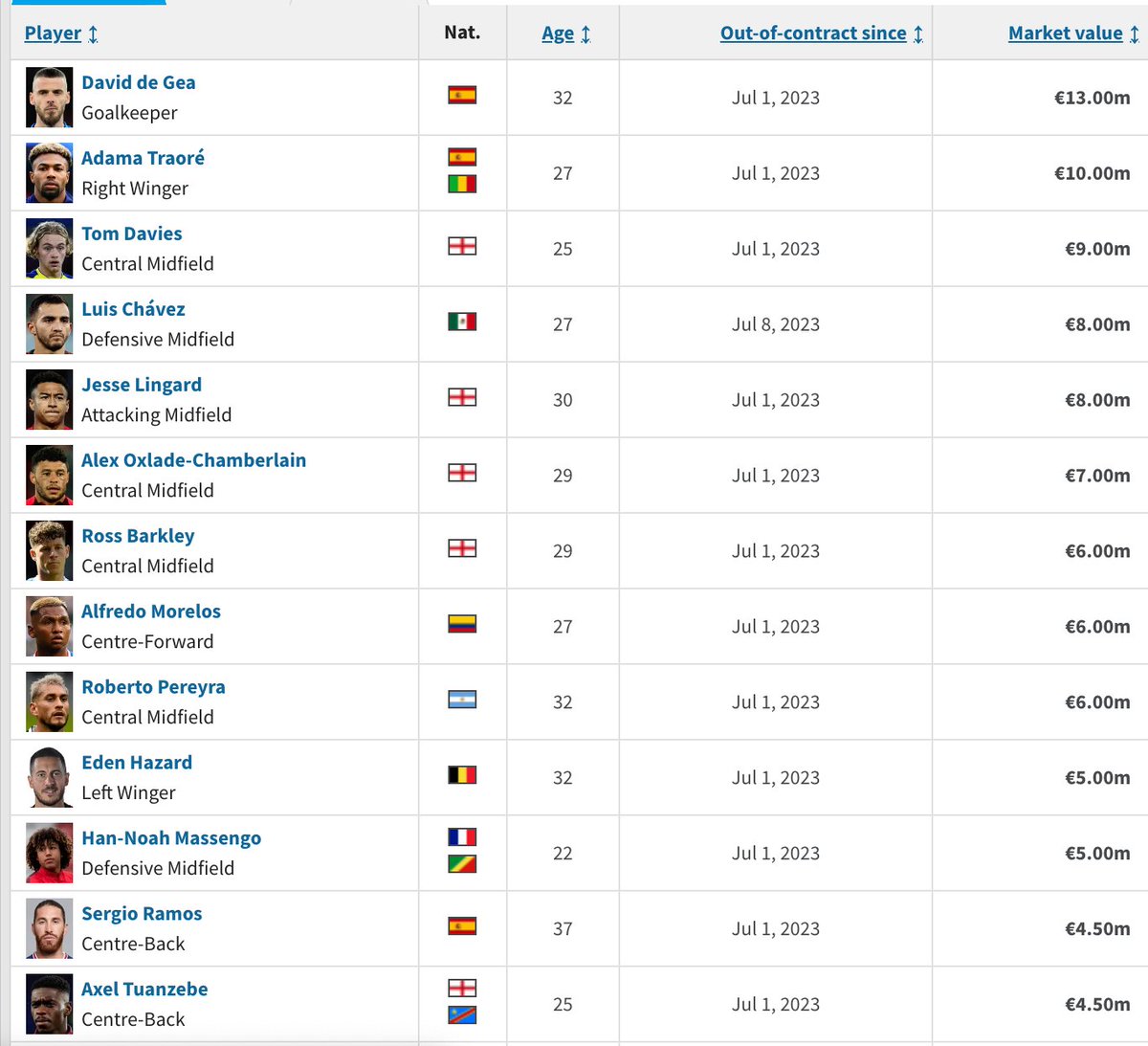1148x1046 pixels.
Task: Open Axel Tuanzebe's player name link
Action: pyautogui.click(x=144, y=990)
